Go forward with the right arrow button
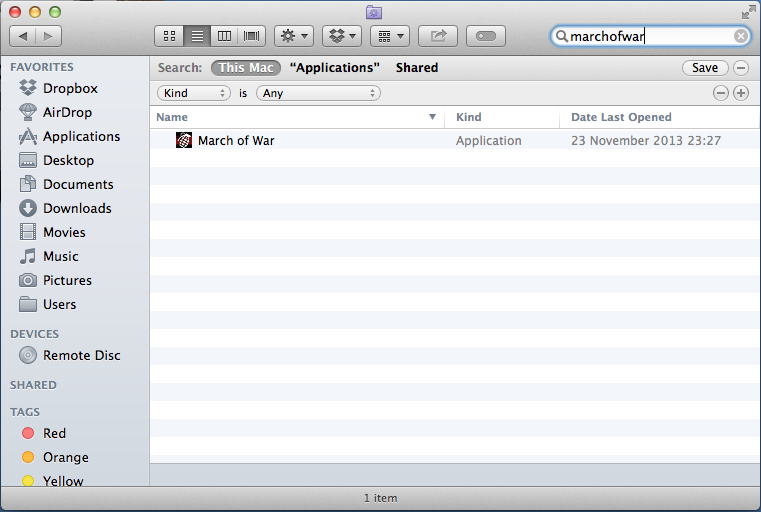The image size is (761, 512). pos(49,36)
